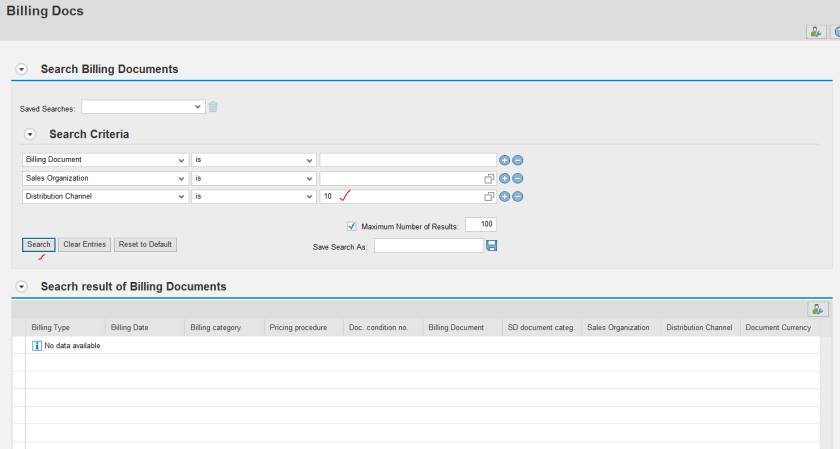Click the Maximum Number of Results value field
Viewport: 840px width, 449px height.
pos(481,224)
